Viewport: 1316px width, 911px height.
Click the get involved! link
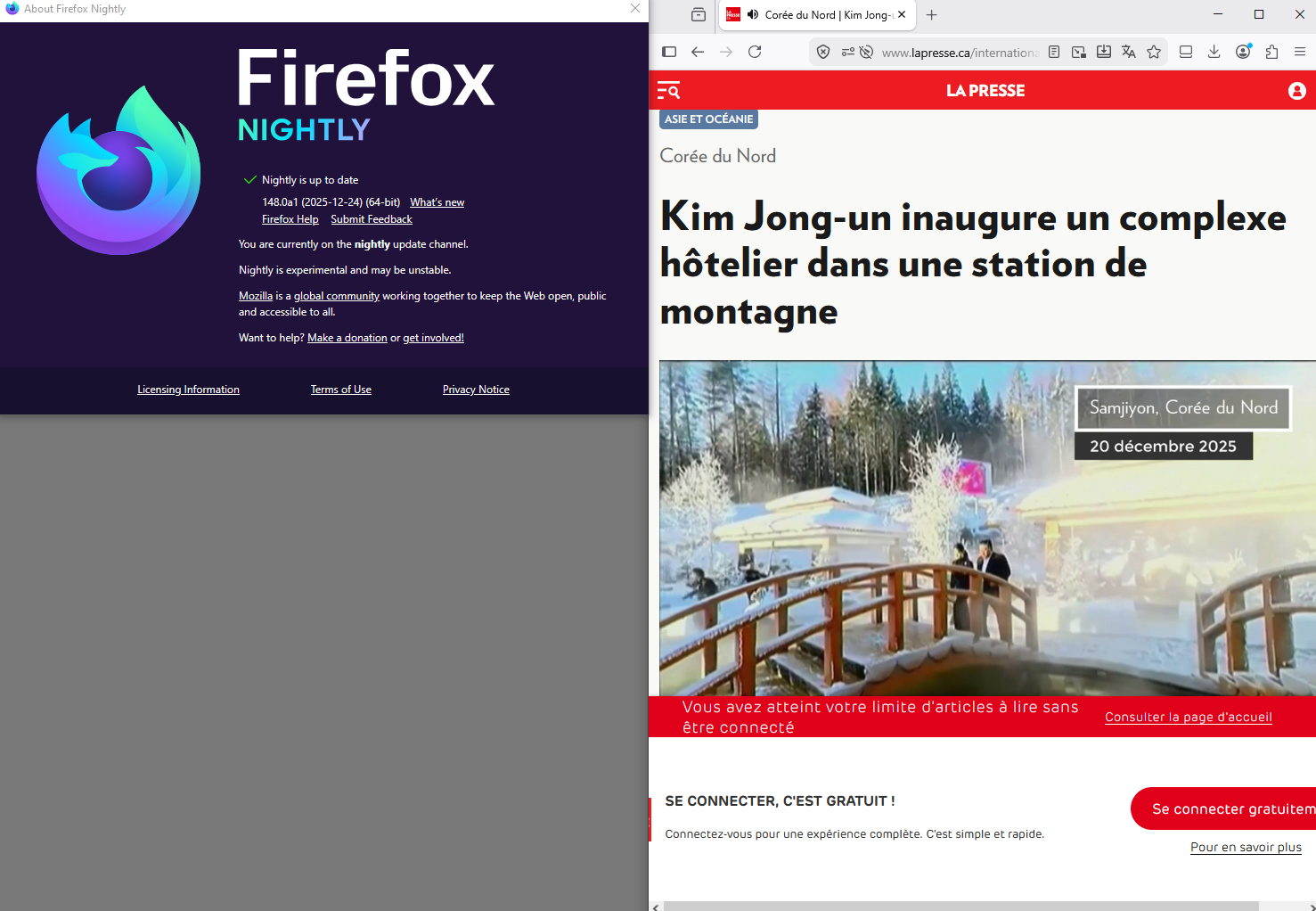434,338
